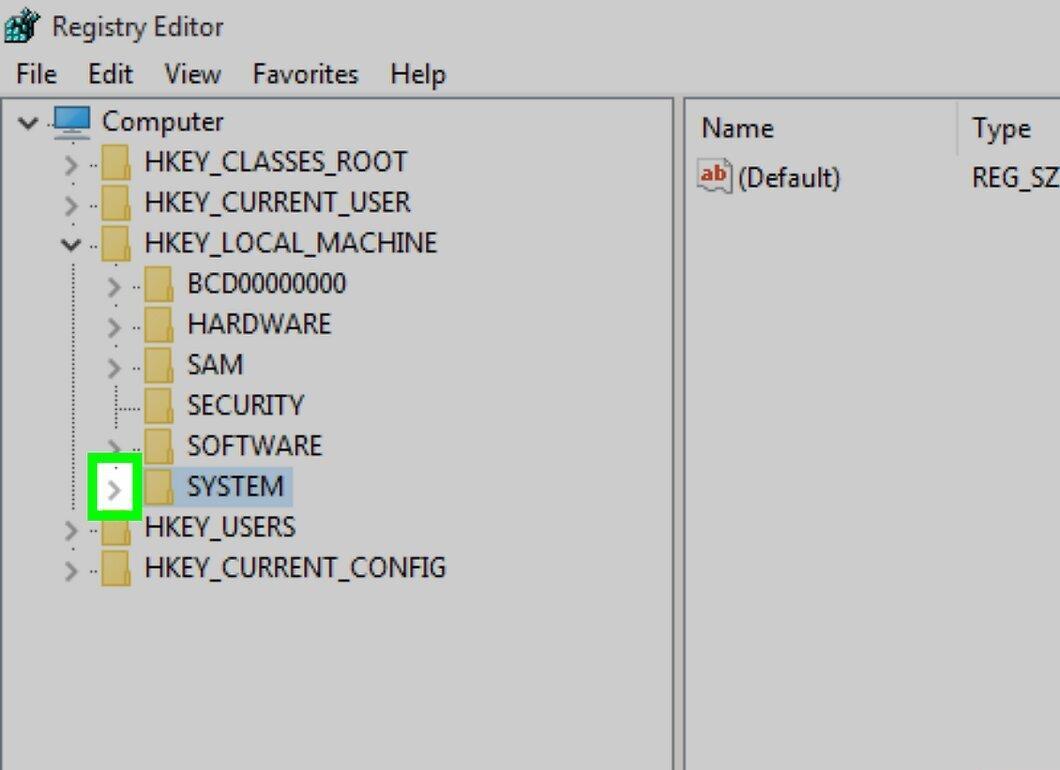Image resolution: width=1060 pixels, height=770 pixels.
Task: Collapse the Computer root node arrow
Action: 28,122
